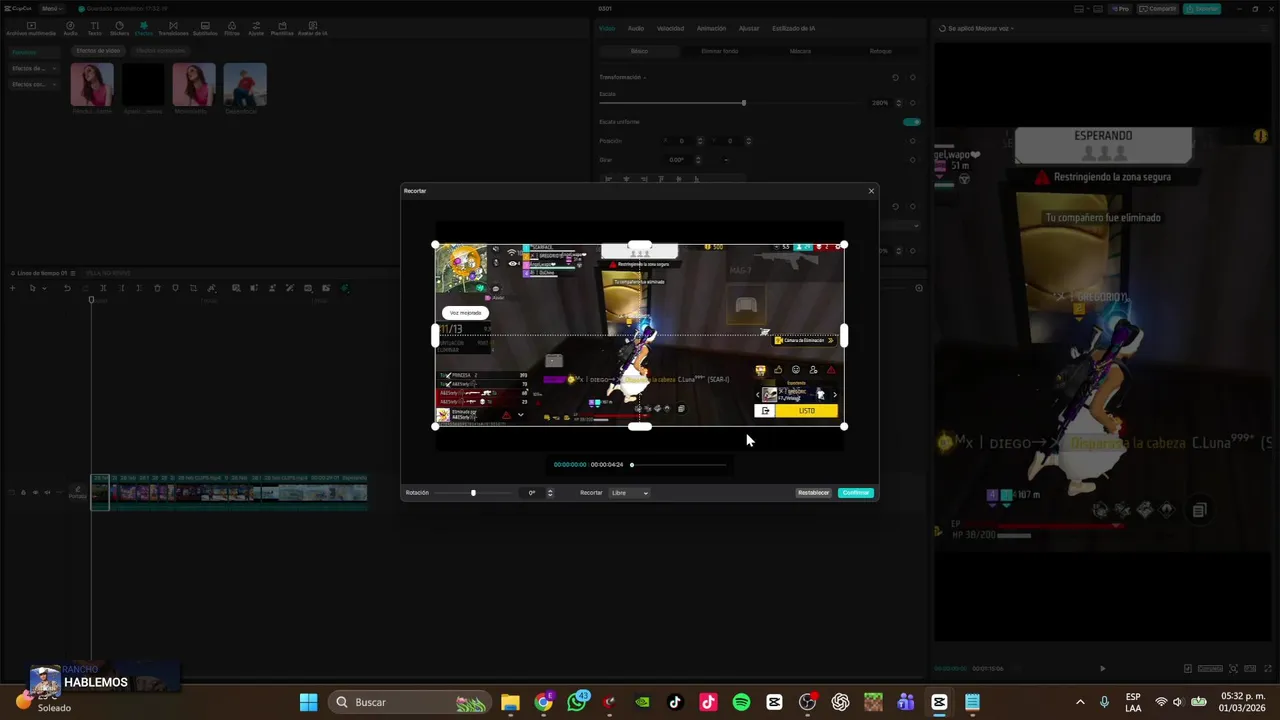Screen dimensions: 1280x720
Task: Open the Menú dropdown
Action: [x=50, y=8]
